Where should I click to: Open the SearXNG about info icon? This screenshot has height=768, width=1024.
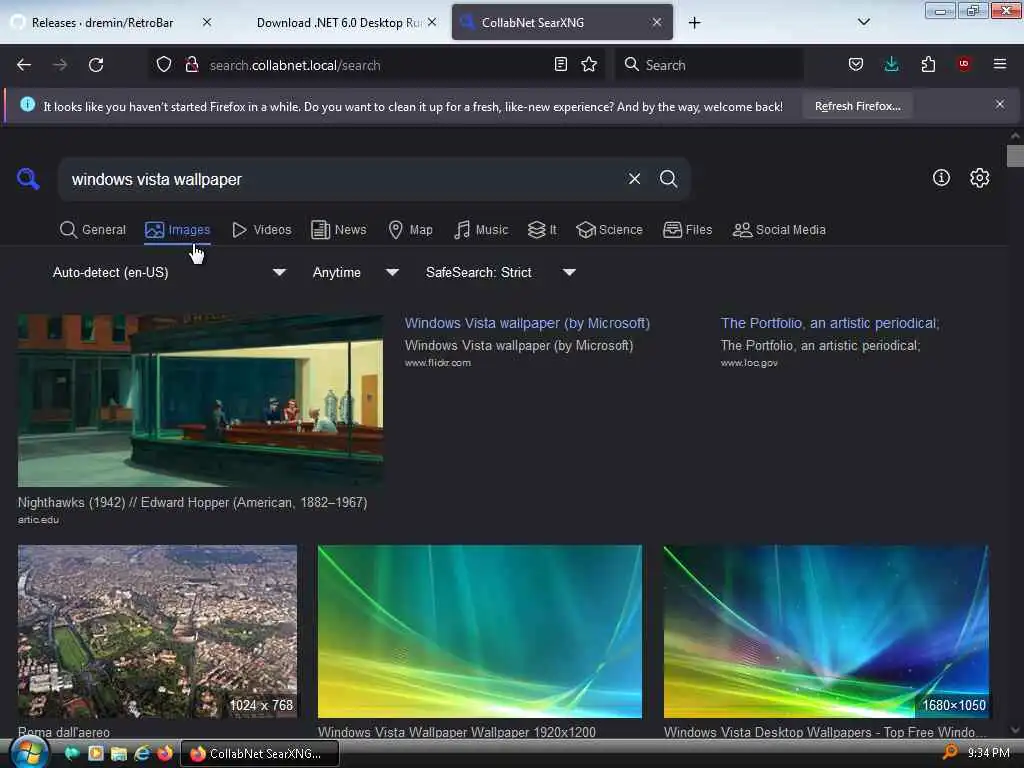(x=941, y=178)
